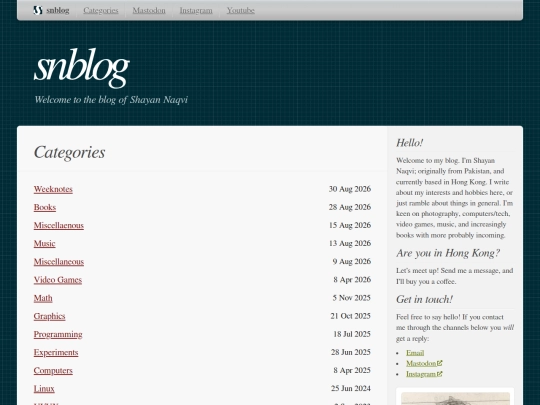Screen dimensions: 540x405
Task: Open the Graphics category
Action: tap(49, 316)
